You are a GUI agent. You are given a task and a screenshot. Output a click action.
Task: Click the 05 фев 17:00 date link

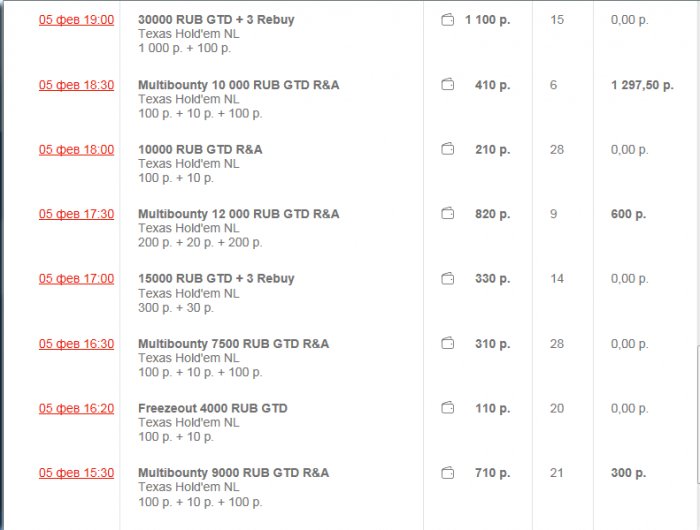76,279
